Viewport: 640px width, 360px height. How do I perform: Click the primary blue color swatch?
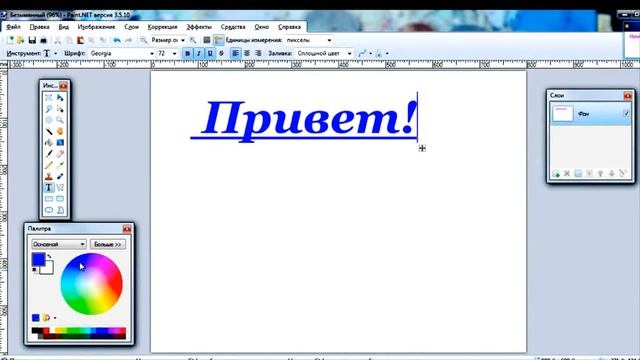click(38, 259)
